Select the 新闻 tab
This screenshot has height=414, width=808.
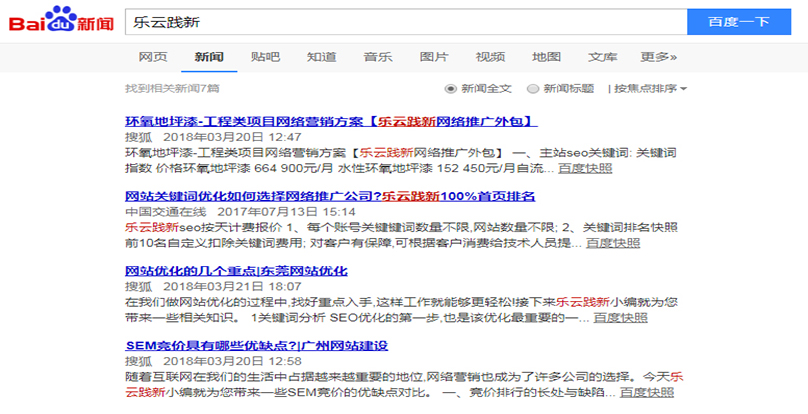pos(209,57)
